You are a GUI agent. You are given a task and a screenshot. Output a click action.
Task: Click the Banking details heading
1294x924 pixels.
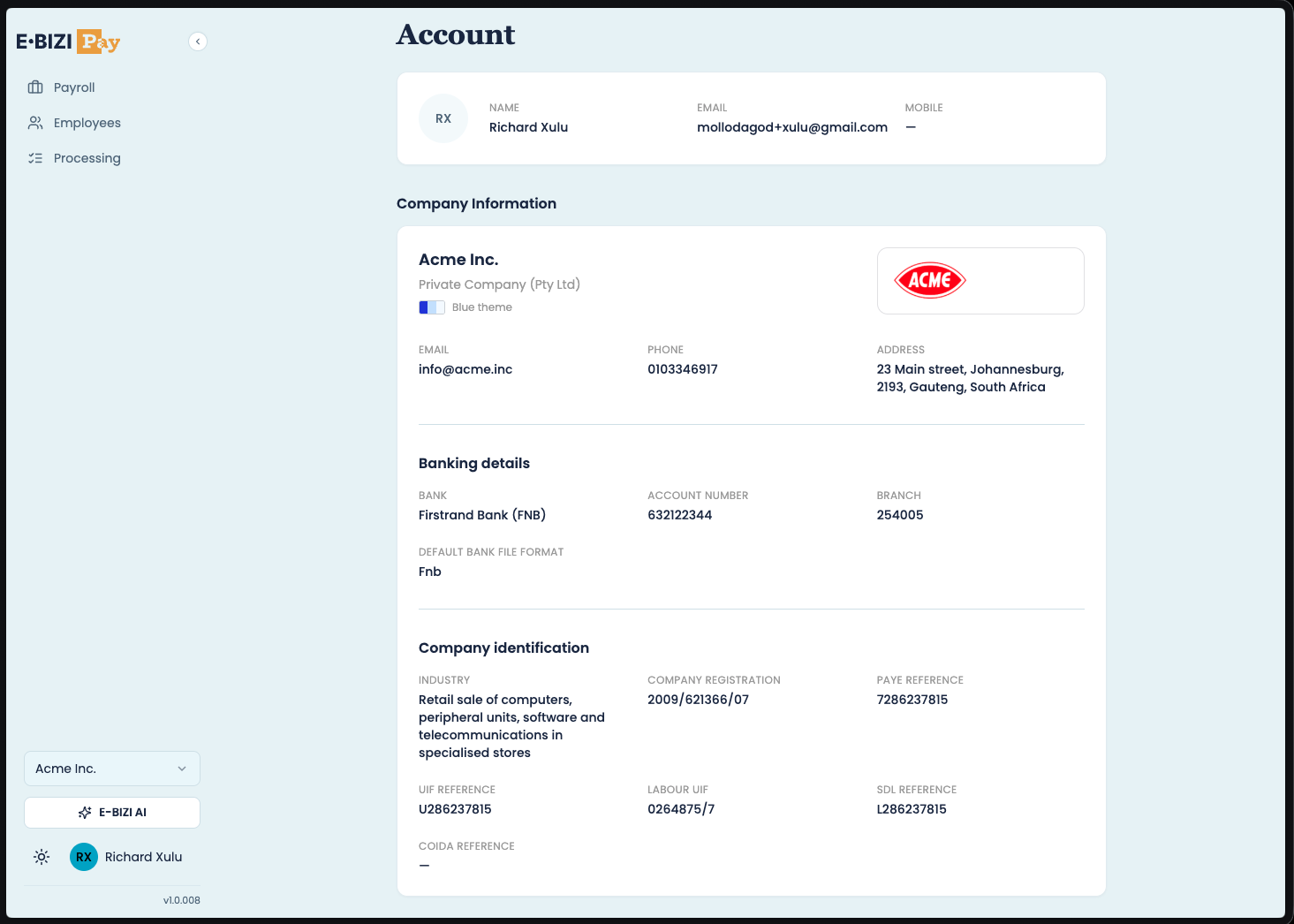pos(474,463)
